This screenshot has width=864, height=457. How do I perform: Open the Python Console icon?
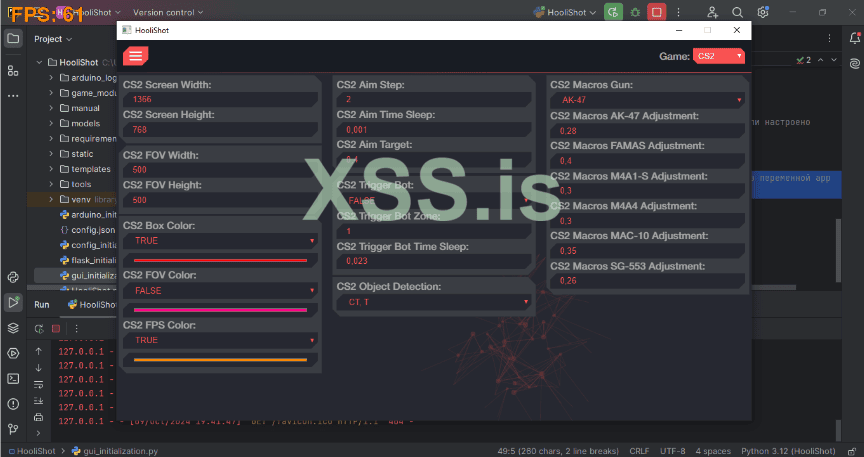click(13, 353)
